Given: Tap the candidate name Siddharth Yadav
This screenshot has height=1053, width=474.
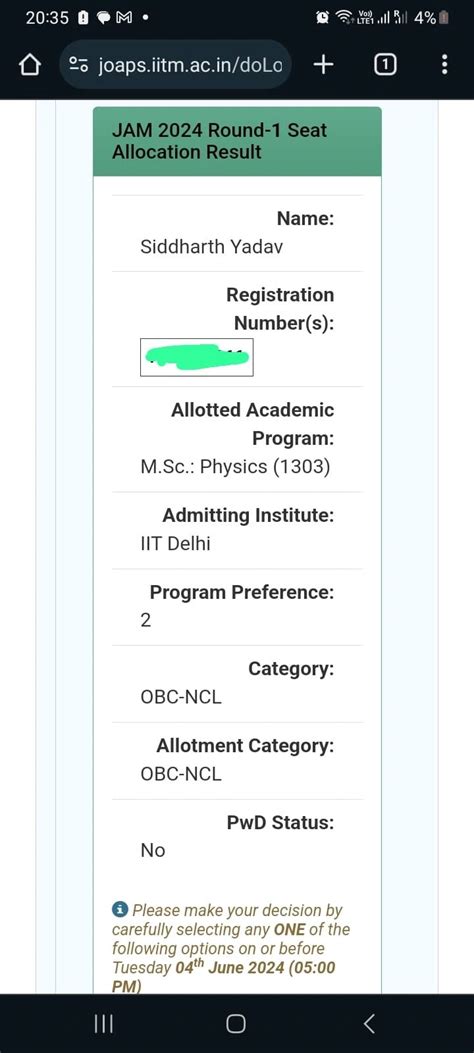Looking at the screenshot, I should point(211,247).
